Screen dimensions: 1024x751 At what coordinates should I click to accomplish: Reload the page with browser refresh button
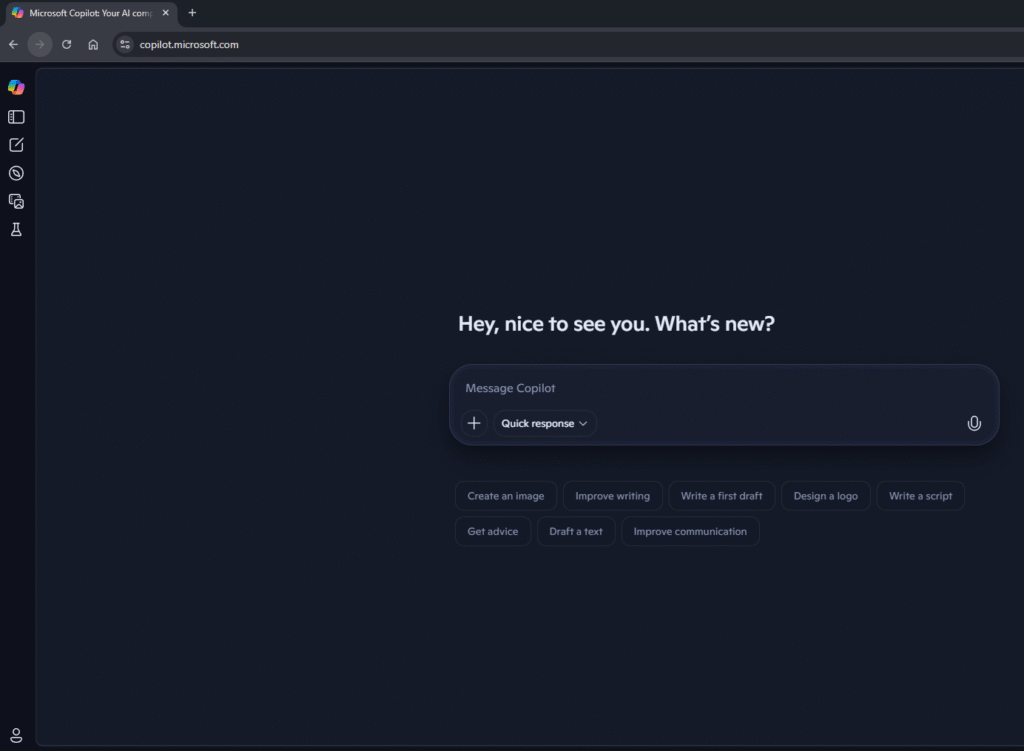point(67,44)
